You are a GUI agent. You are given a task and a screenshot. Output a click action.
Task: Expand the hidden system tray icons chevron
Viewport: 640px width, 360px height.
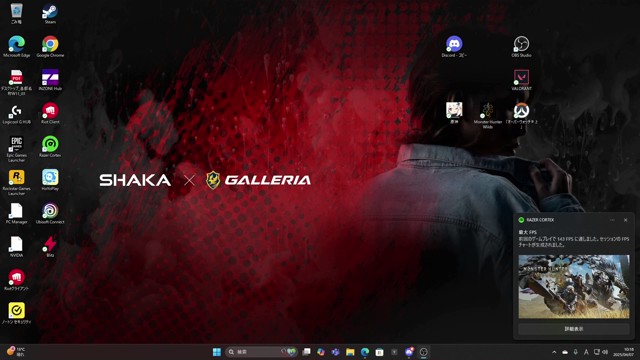554,352
